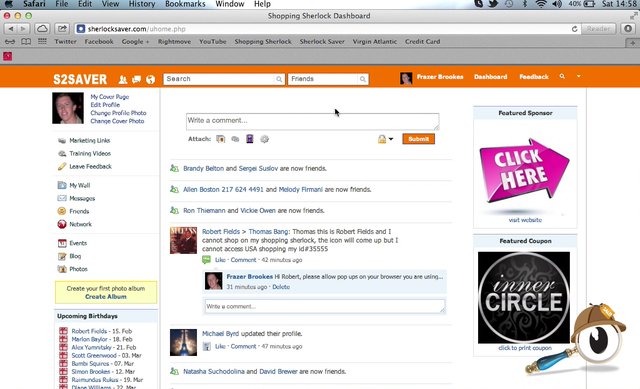The image size is (640, 389).
Task: Attach a link using the second Attach icon
Action: click(x=235, y=139)
